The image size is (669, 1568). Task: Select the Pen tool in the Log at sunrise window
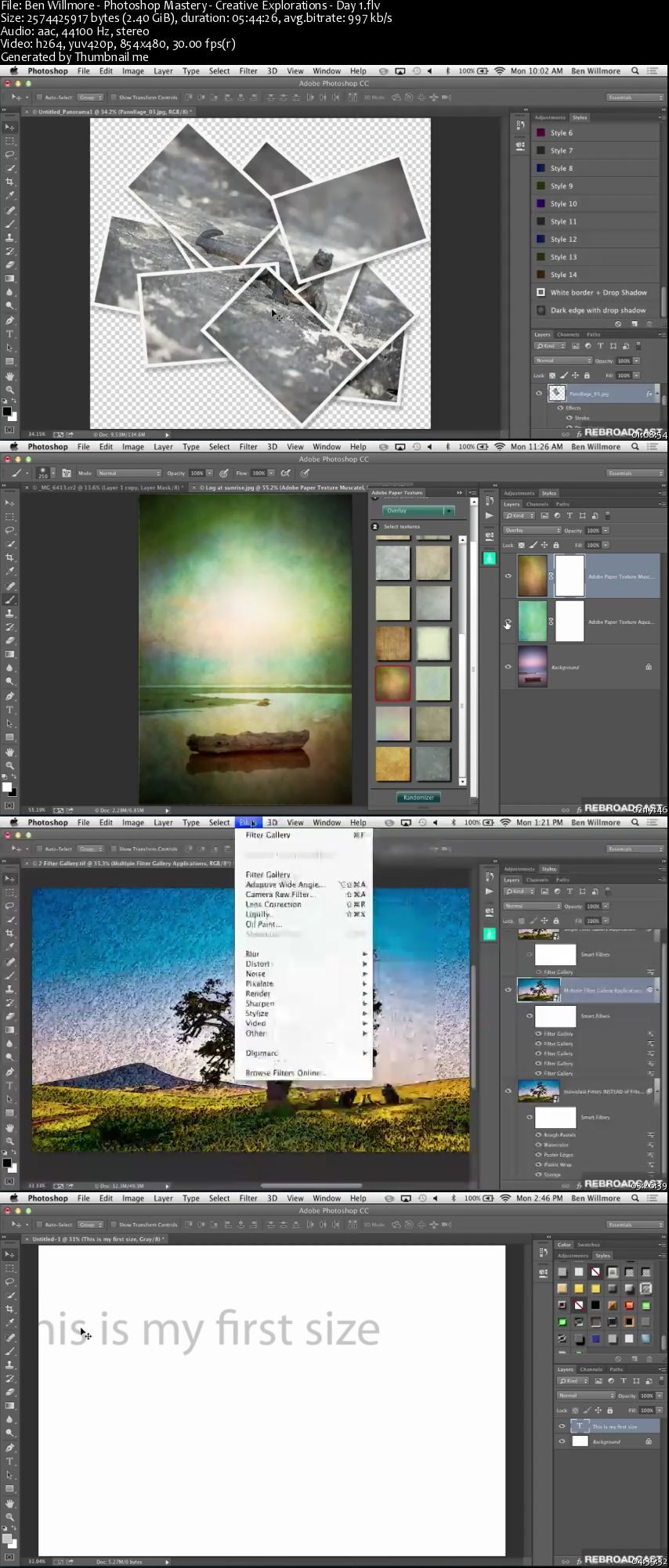[10, 696]
